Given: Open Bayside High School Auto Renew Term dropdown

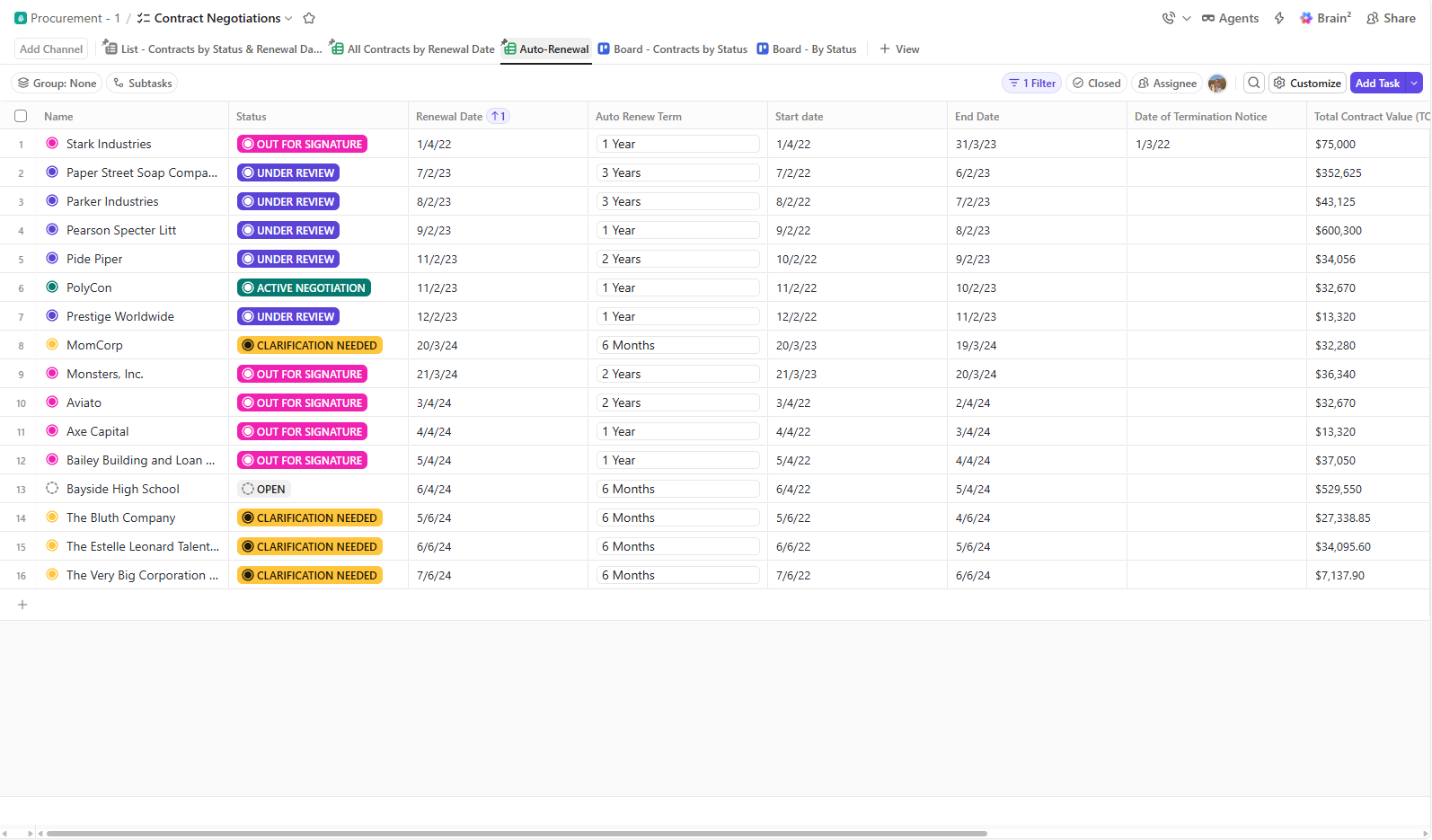Looking at the screenshot, I should click(678, 489).
